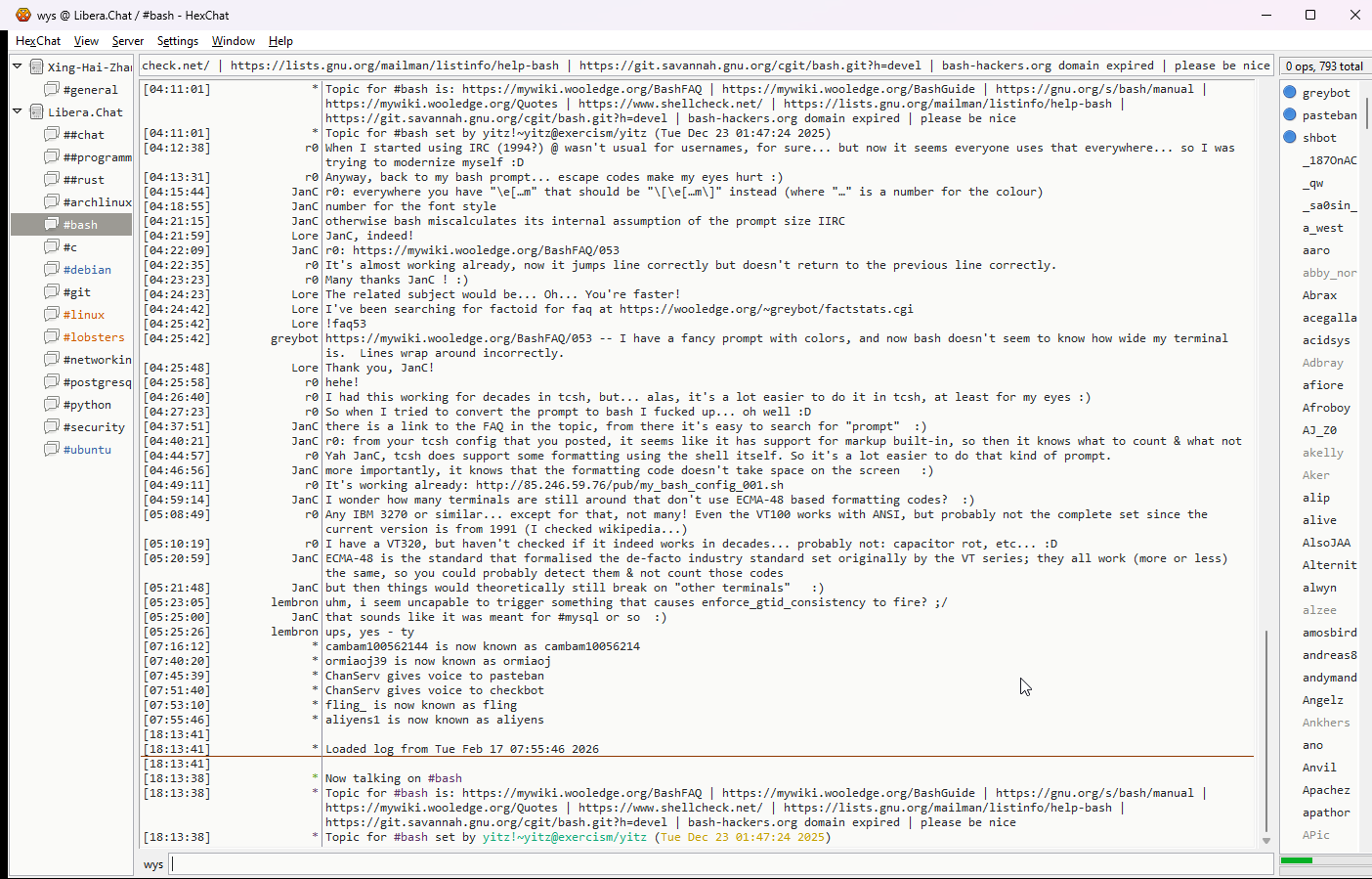Click the blue voice icon beside greybot
1372x879 pixels.
pos(1289,92)
